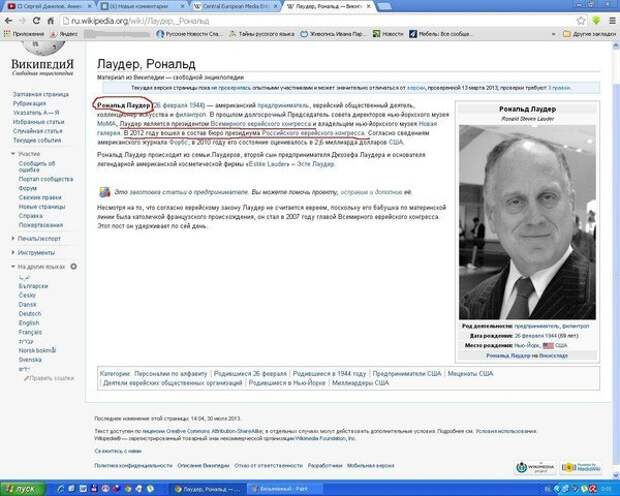Open a new browser tab

click(x=384, y=6)
